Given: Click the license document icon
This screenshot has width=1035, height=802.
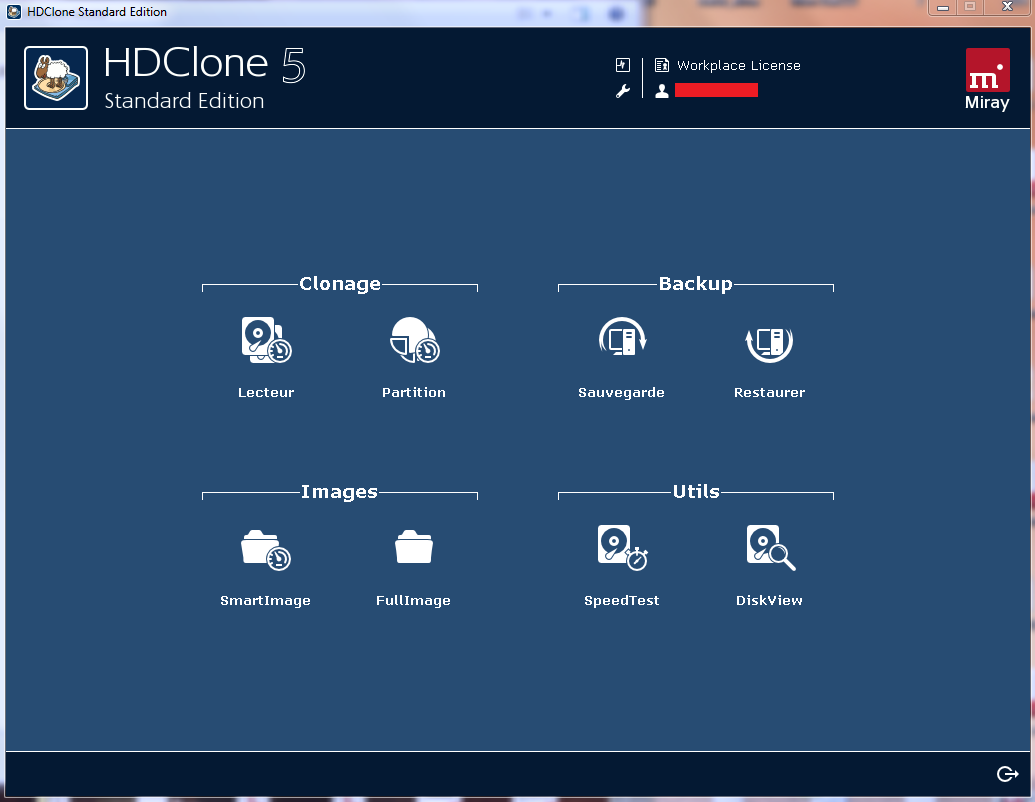Looking at the screenshot, I should 661,65.
